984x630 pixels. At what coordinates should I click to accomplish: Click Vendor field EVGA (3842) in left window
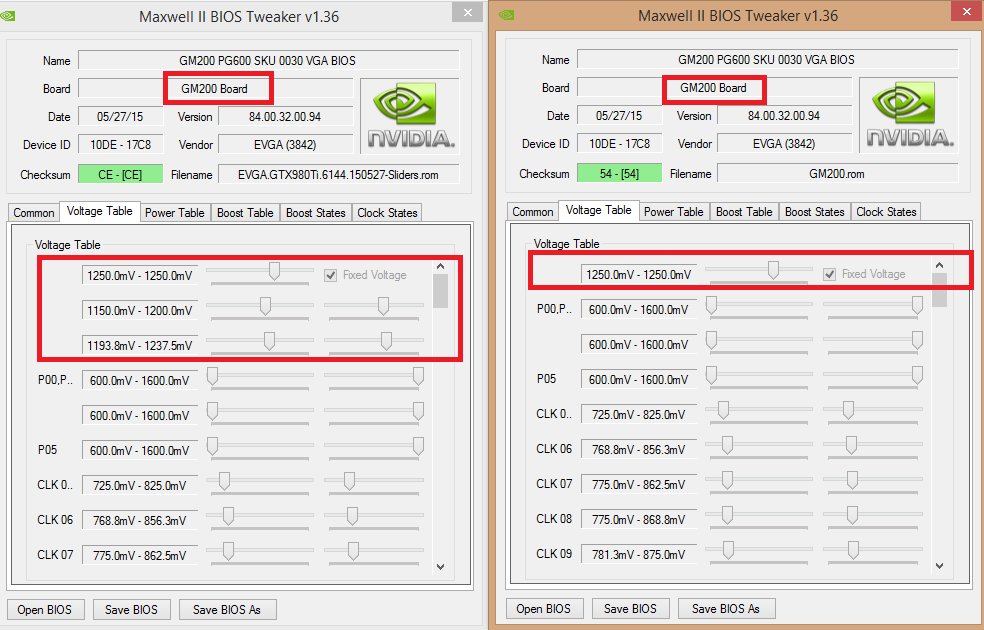[286, 144]
